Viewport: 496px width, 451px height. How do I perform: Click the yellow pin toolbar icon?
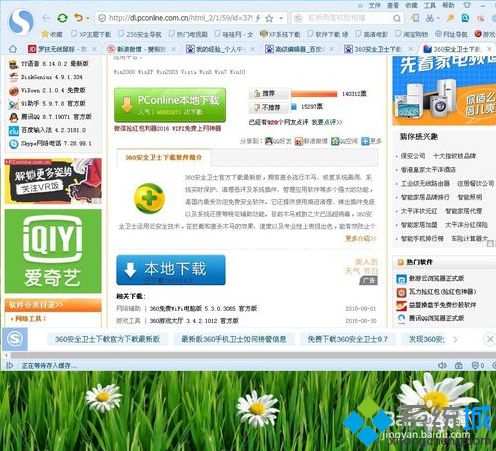pos(450,18)
